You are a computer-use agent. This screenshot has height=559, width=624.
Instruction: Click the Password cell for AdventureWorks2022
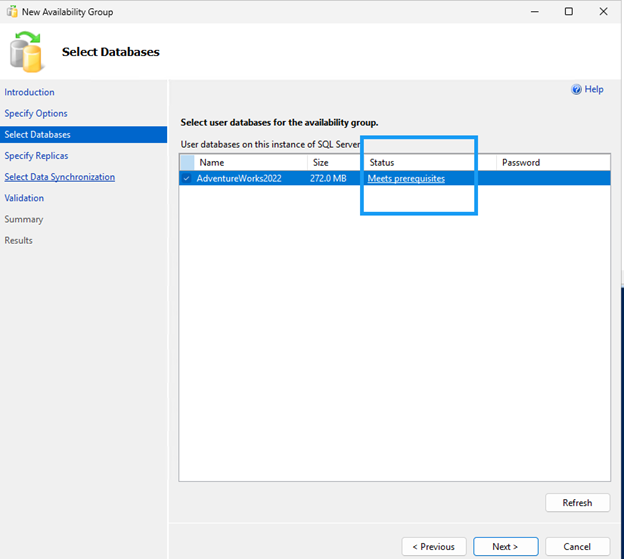[553, 178]
